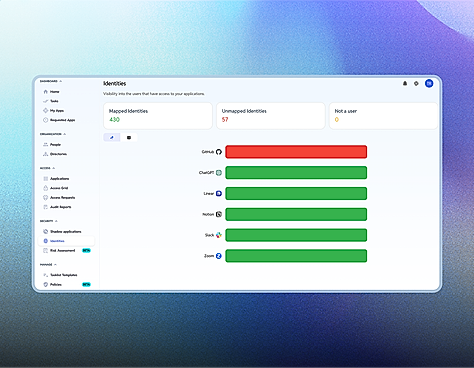Viewport: 474px width, 368px height.
Task: Click the green Zoom bar
Action: coord(296,256)
